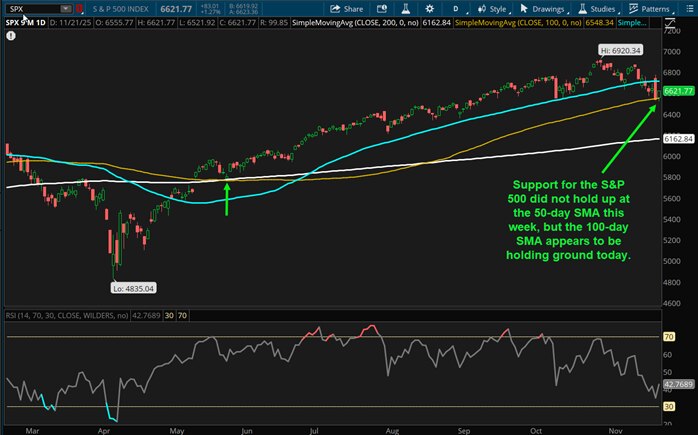
Task: Open the Drawings menu
Action: pos(543,9)
